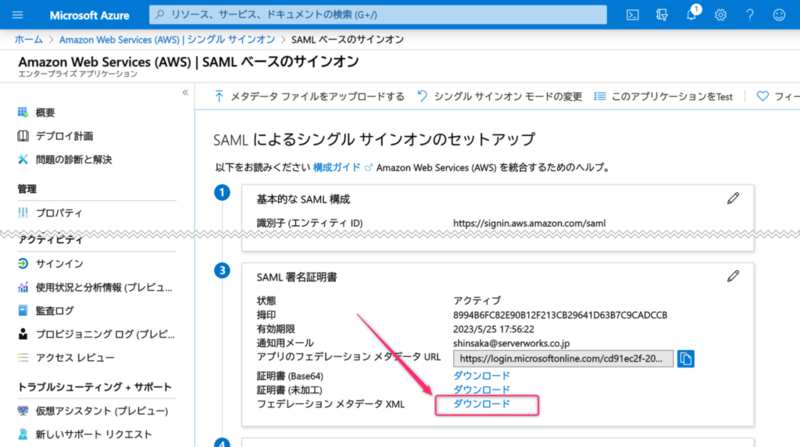The width and height of the screenshot is (800, 447).
Task: Click the thumbprint value 8994B6FC82E90B12F213CB29641D63B7C9CADCCB
Action: pos(560,315)
